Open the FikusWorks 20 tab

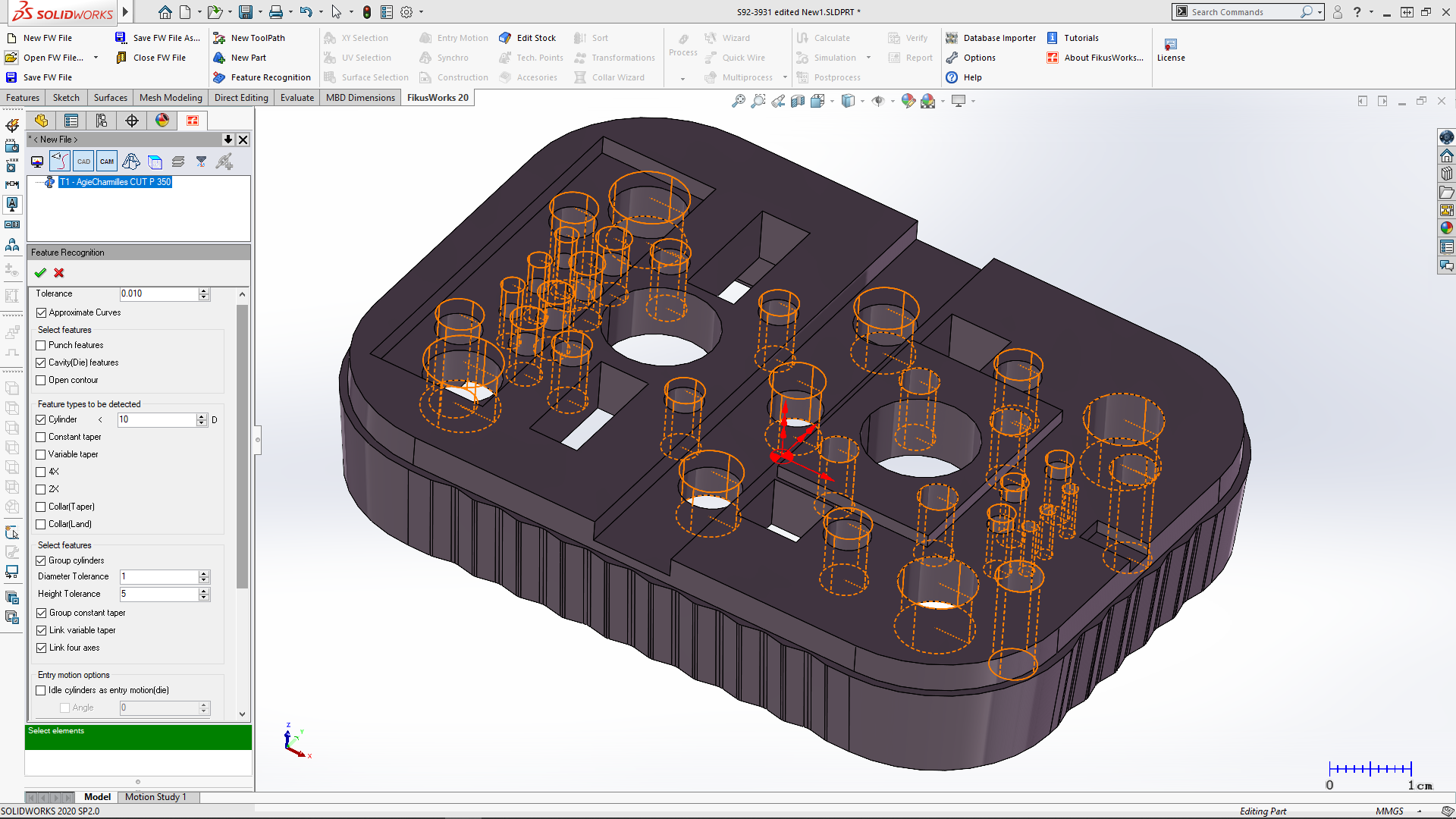point(438,97)
